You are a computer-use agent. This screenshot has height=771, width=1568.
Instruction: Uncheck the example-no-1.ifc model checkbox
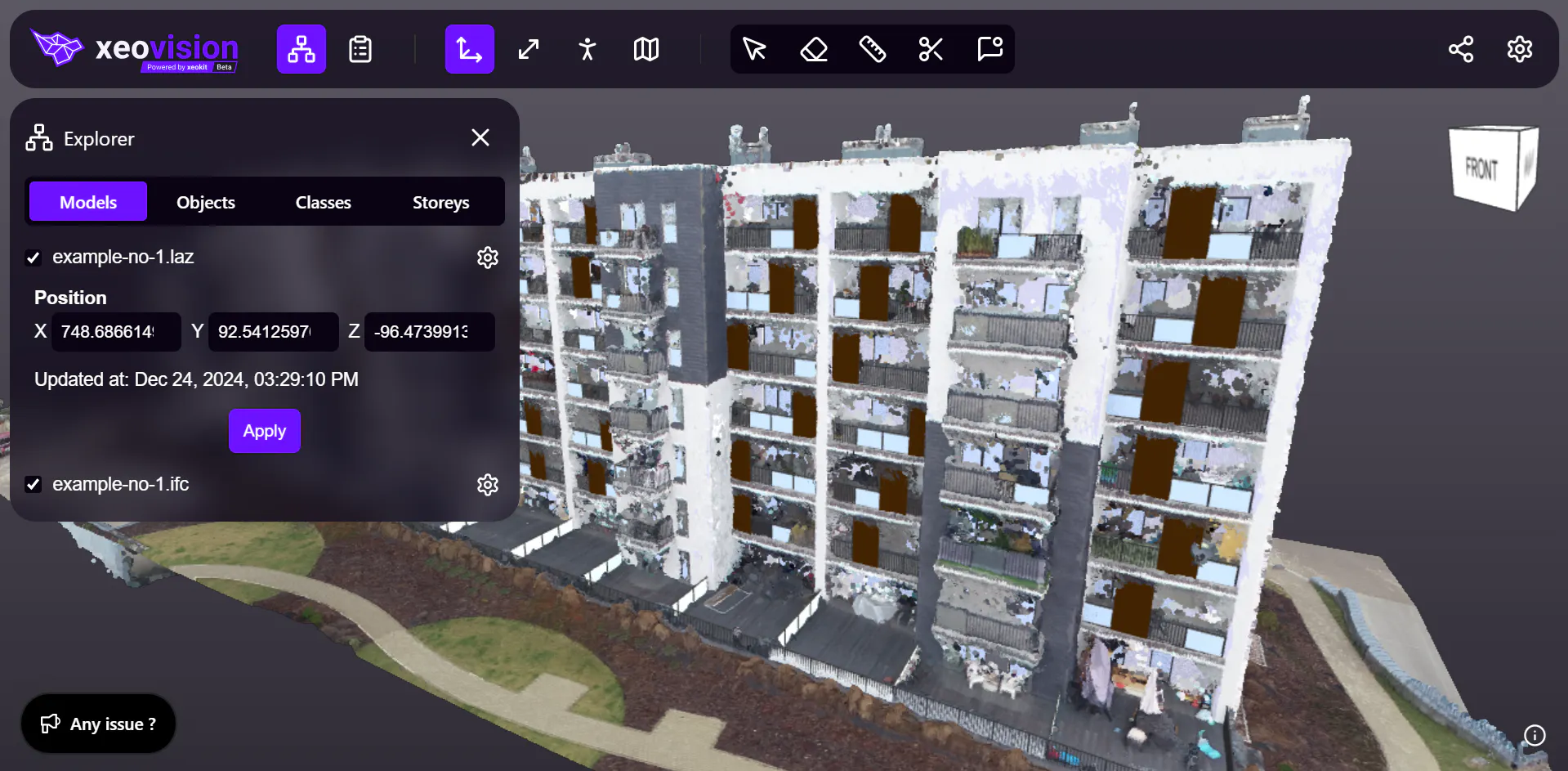(x=34, y=484)
